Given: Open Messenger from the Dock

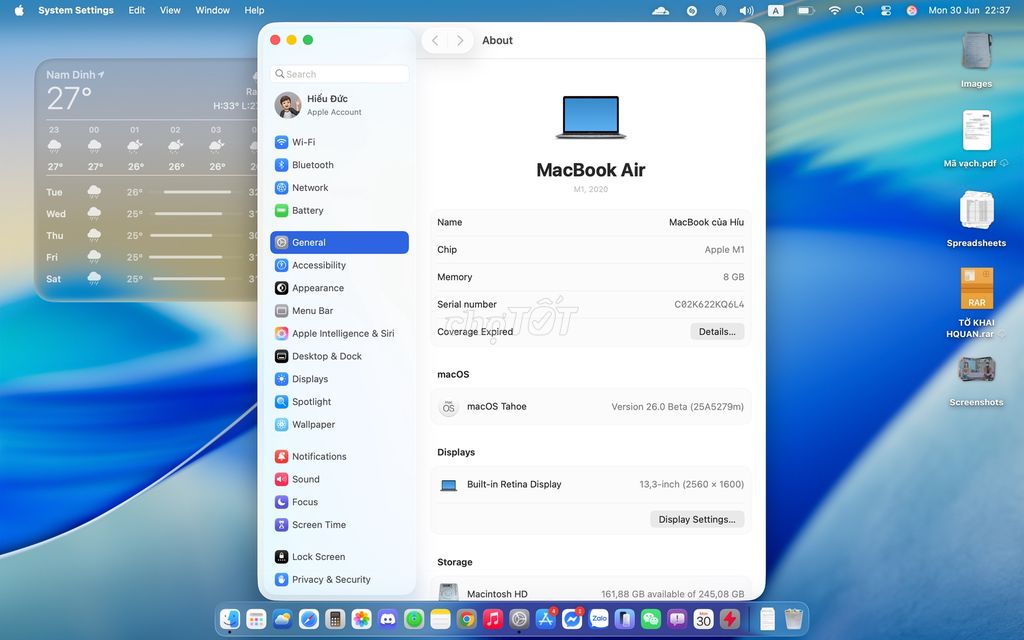Looking at the screenshot, I should click(572, 618).
